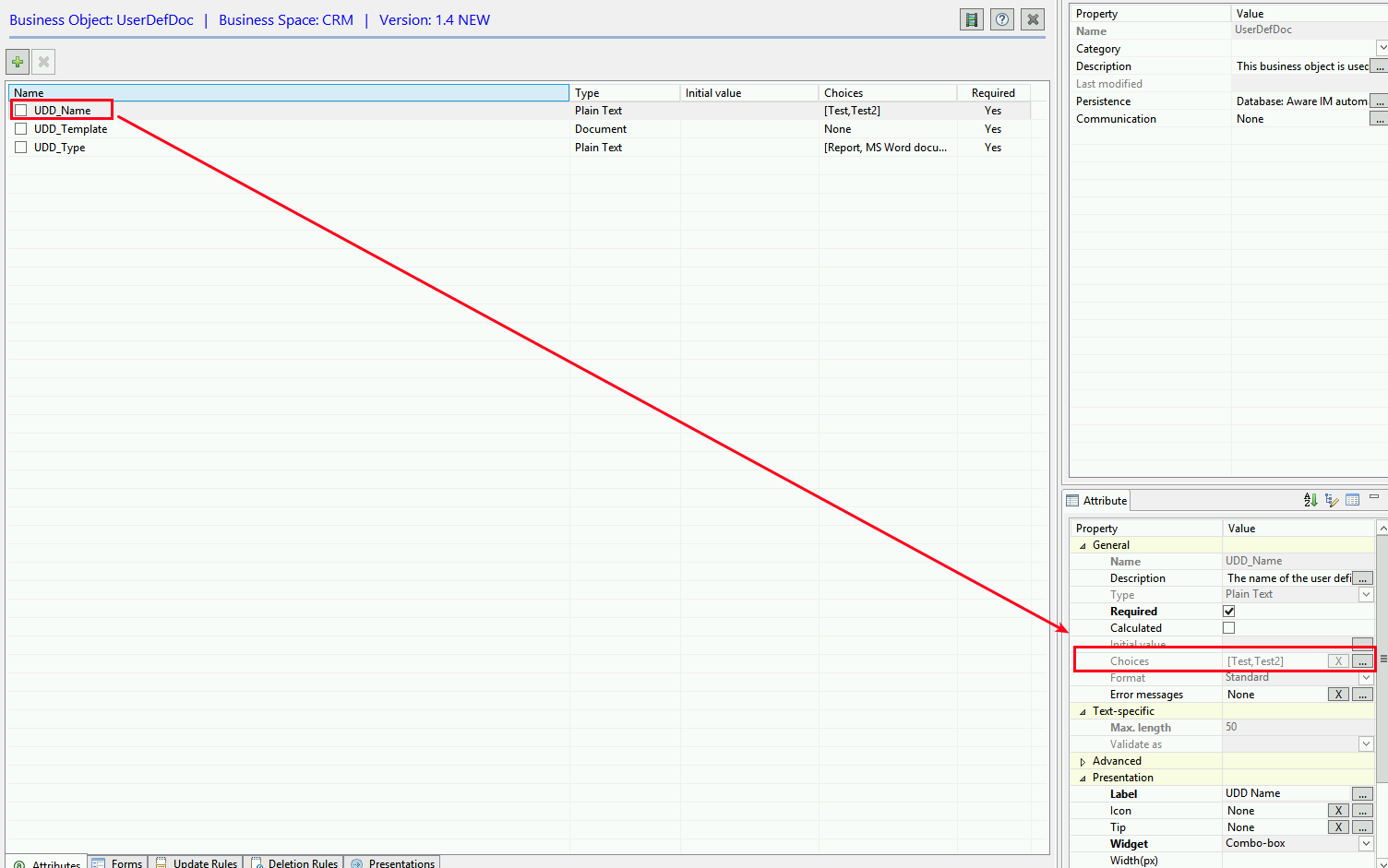Switch to the Deletion Rules tab
This screenshot has width=1388, height=868.
pyautogui.click(x=294, y=862)
